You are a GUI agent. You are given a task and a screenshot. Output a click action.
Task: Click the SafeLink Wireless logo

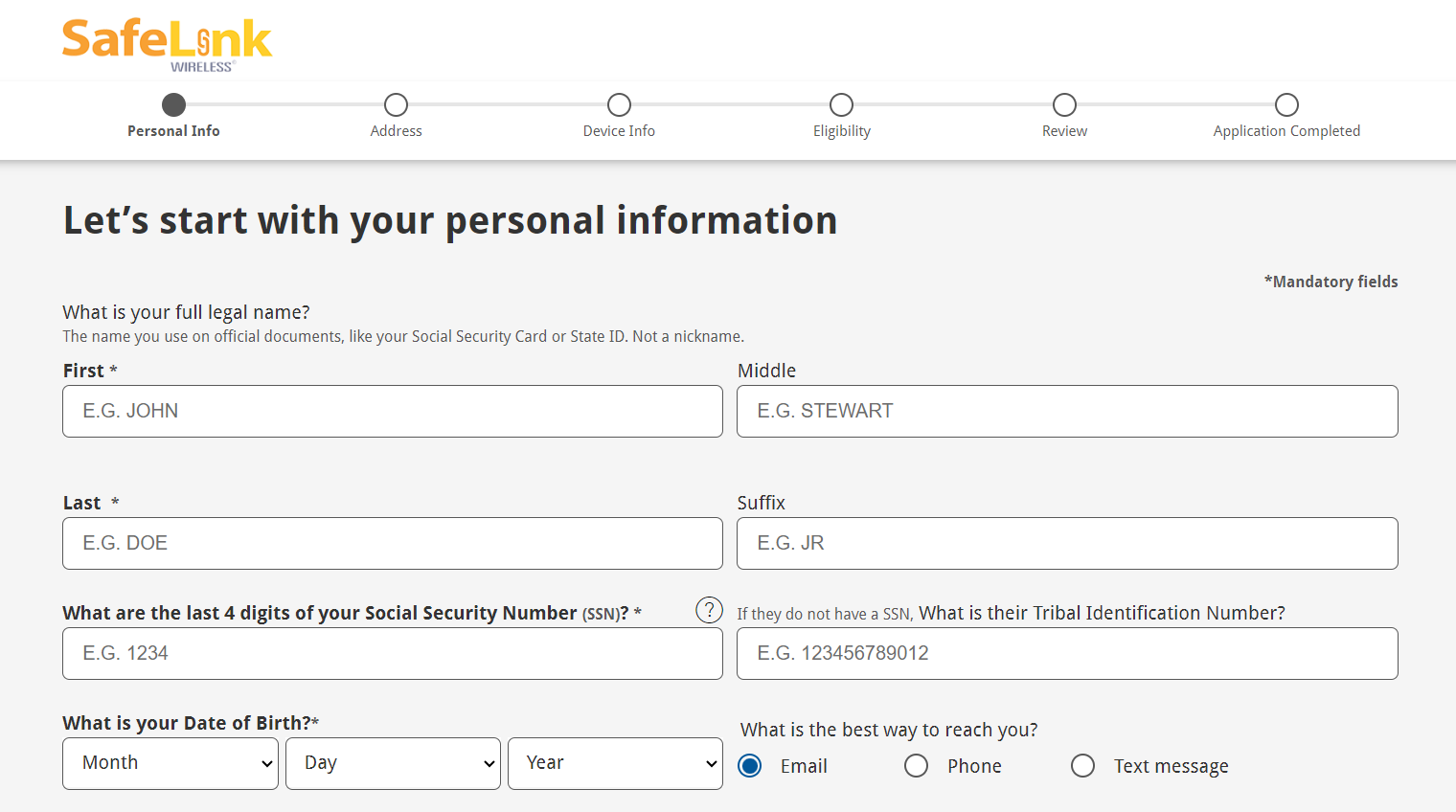coord(168,44)
